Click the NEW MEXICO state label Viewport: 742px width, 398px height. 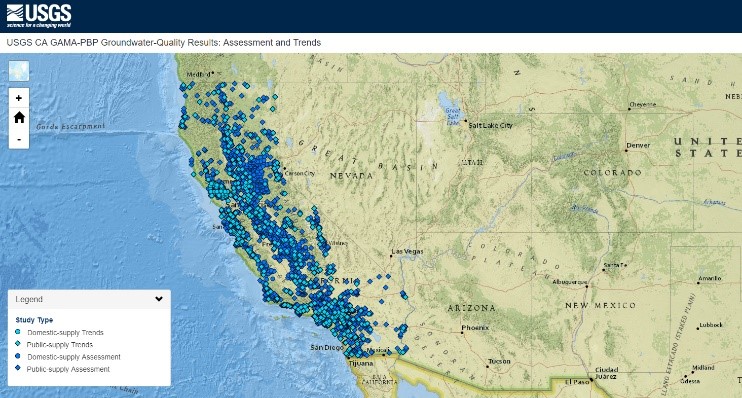click(601, 306)
